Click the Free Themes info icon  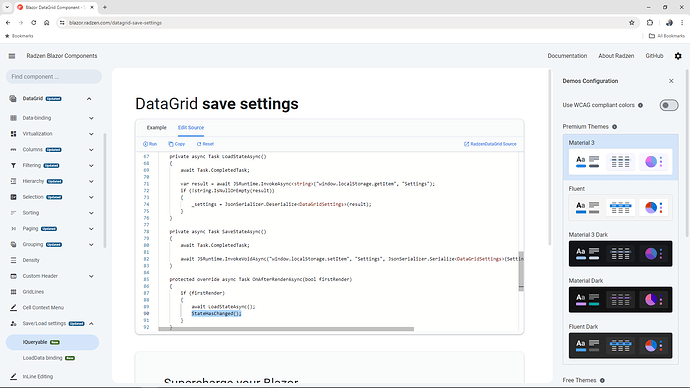tap(602, 381)
